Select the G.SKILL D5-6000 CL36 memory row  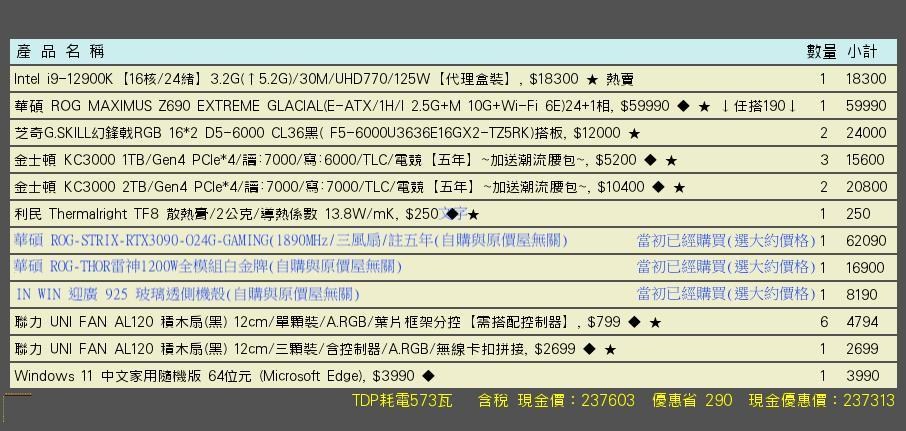click(454, 133)
